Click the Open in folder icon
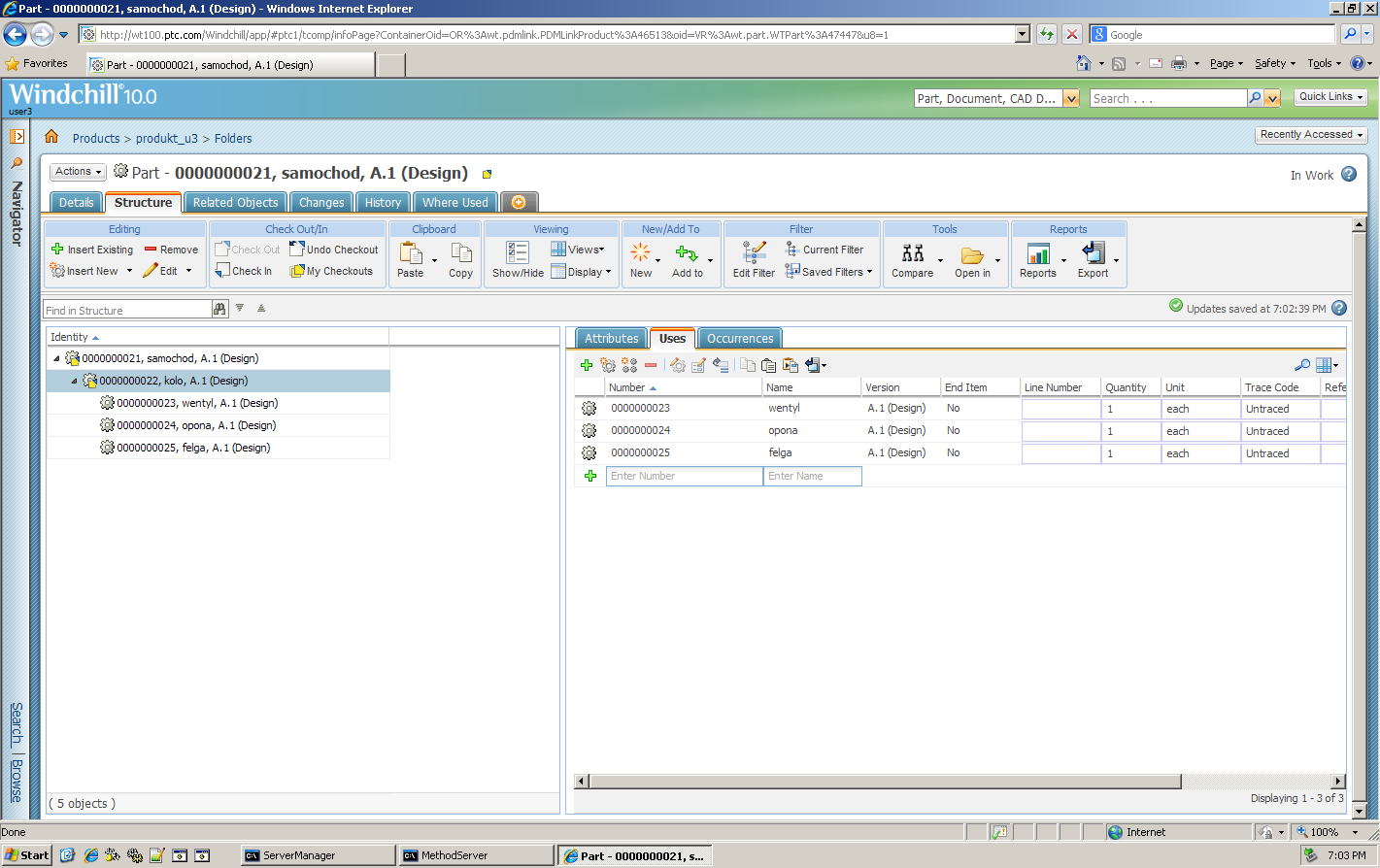The width and height of the screenshot is (1380, 868). pos(972,255)
